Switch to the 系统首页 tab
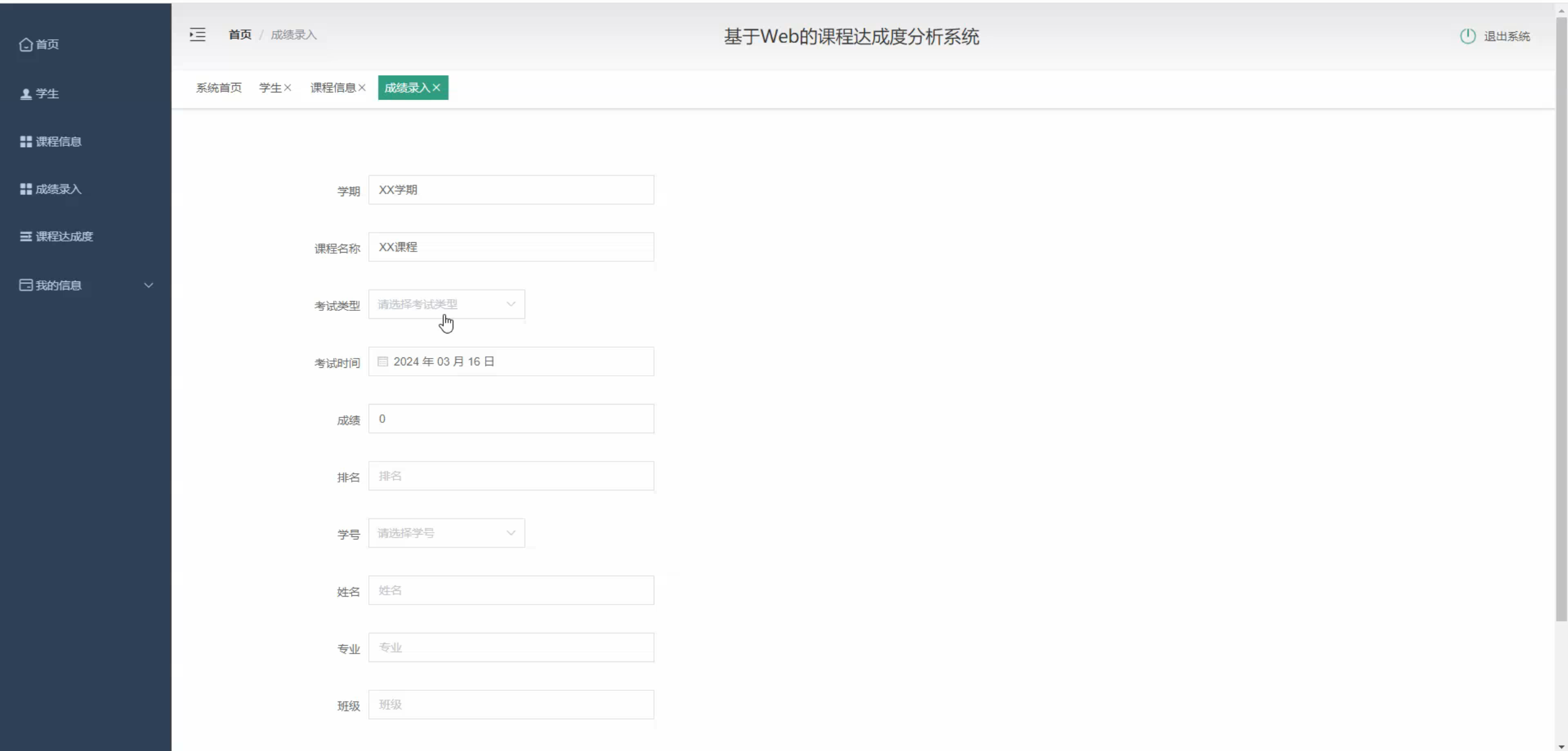Viewport: 1568px width, 751px height. [219, 88]
